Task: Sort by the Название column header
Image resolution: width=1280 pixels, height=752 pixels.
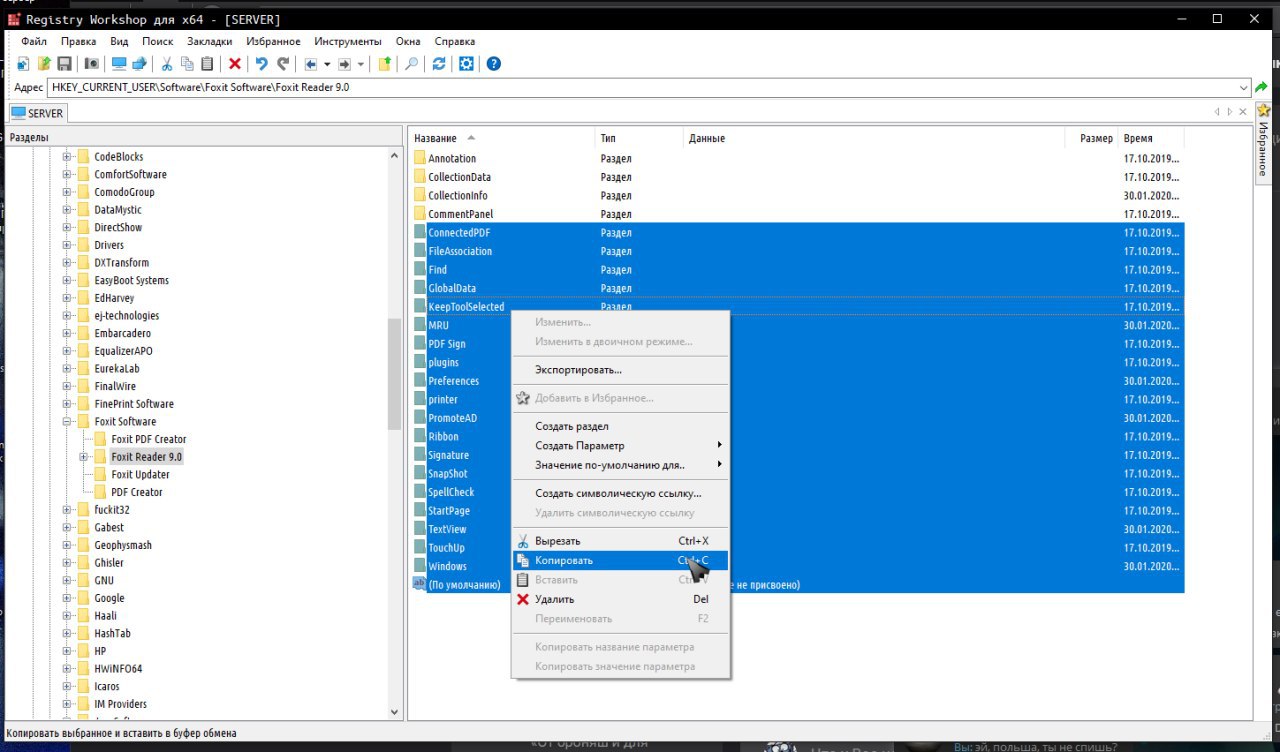Action: (x=502, y=138)
